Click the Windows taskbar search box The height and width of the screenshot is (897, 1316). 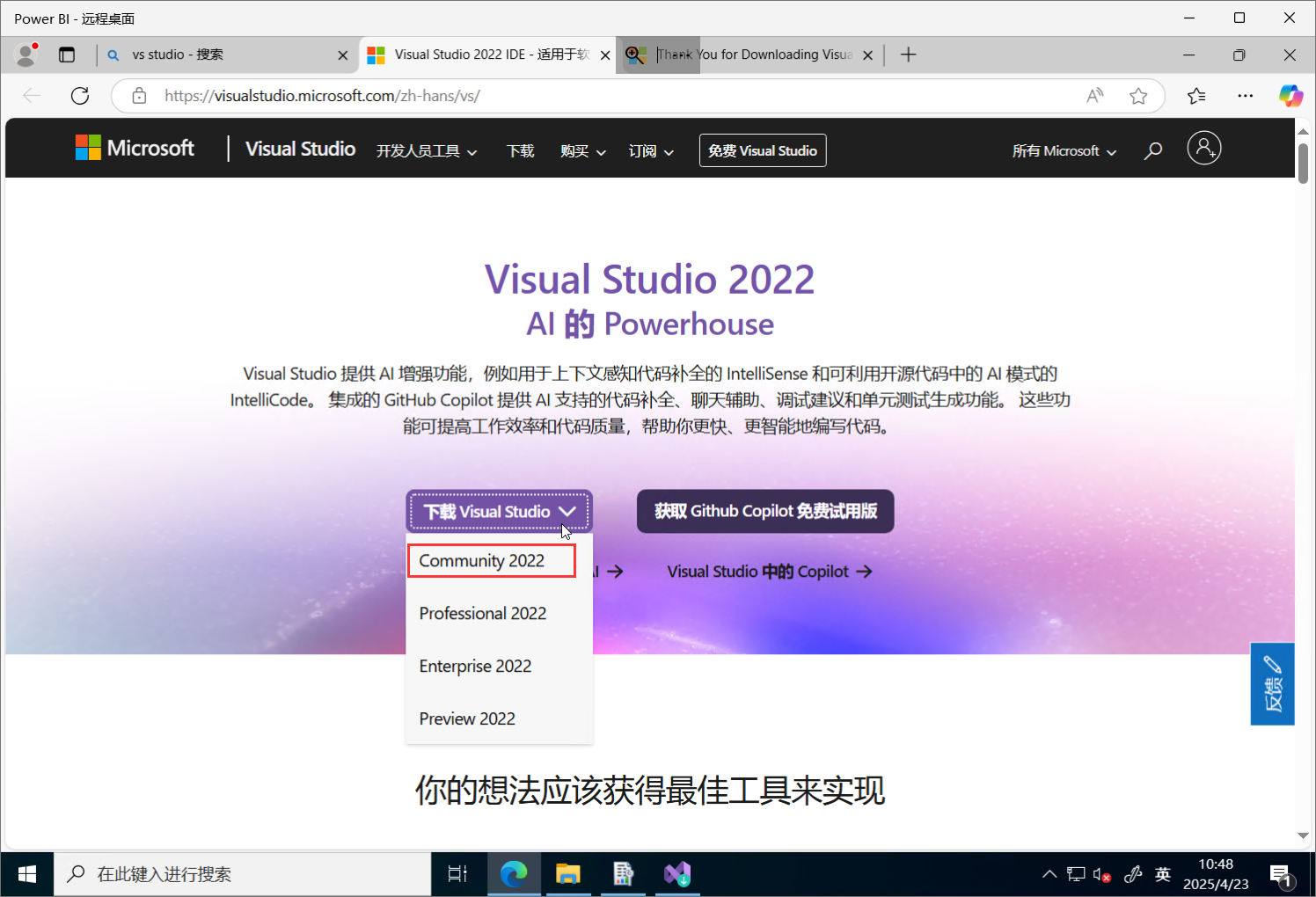click(x=243, y=874)
